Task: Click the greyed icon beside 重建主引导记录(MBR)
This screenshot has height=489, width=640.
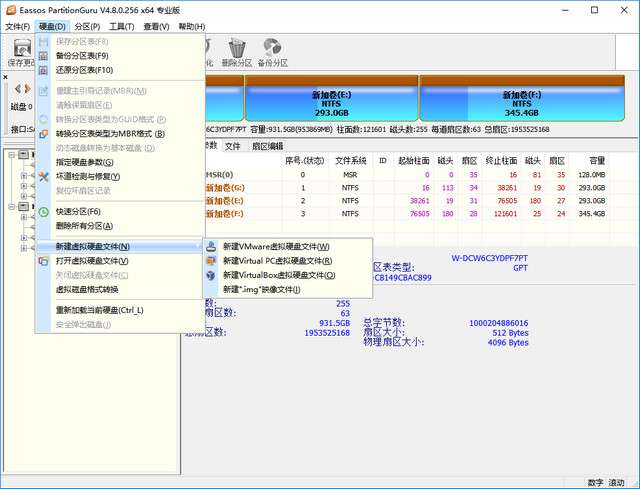Action: coord(43,91)
